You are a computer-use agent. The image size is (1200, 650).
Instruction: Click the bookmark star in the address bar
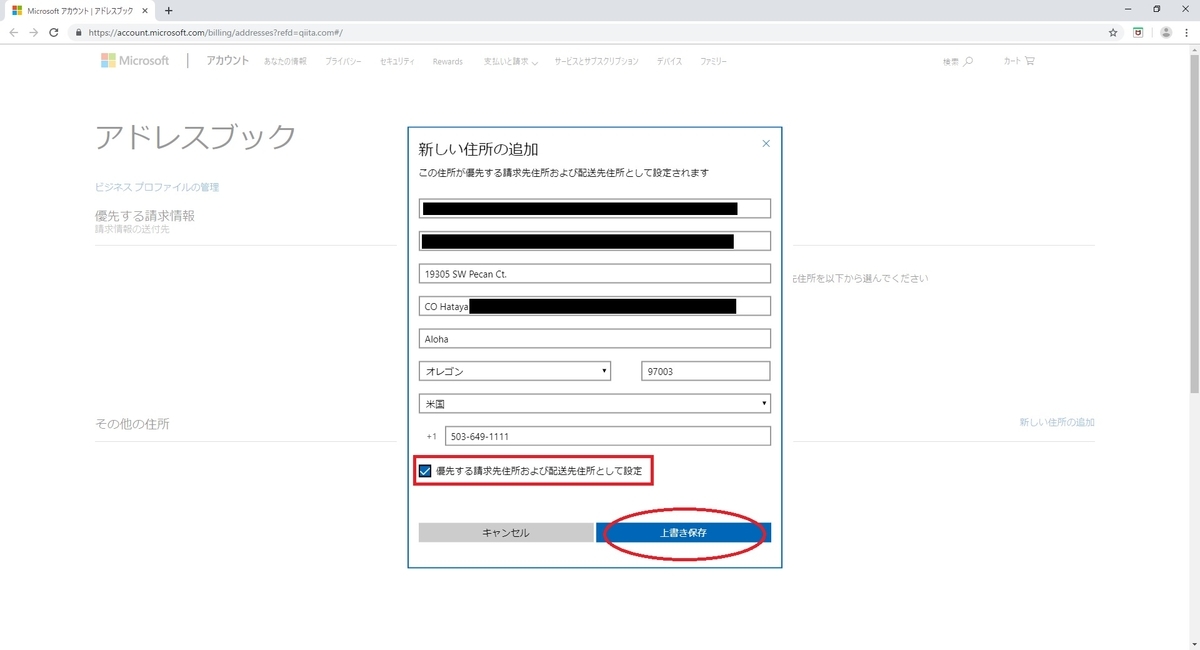1112,32
